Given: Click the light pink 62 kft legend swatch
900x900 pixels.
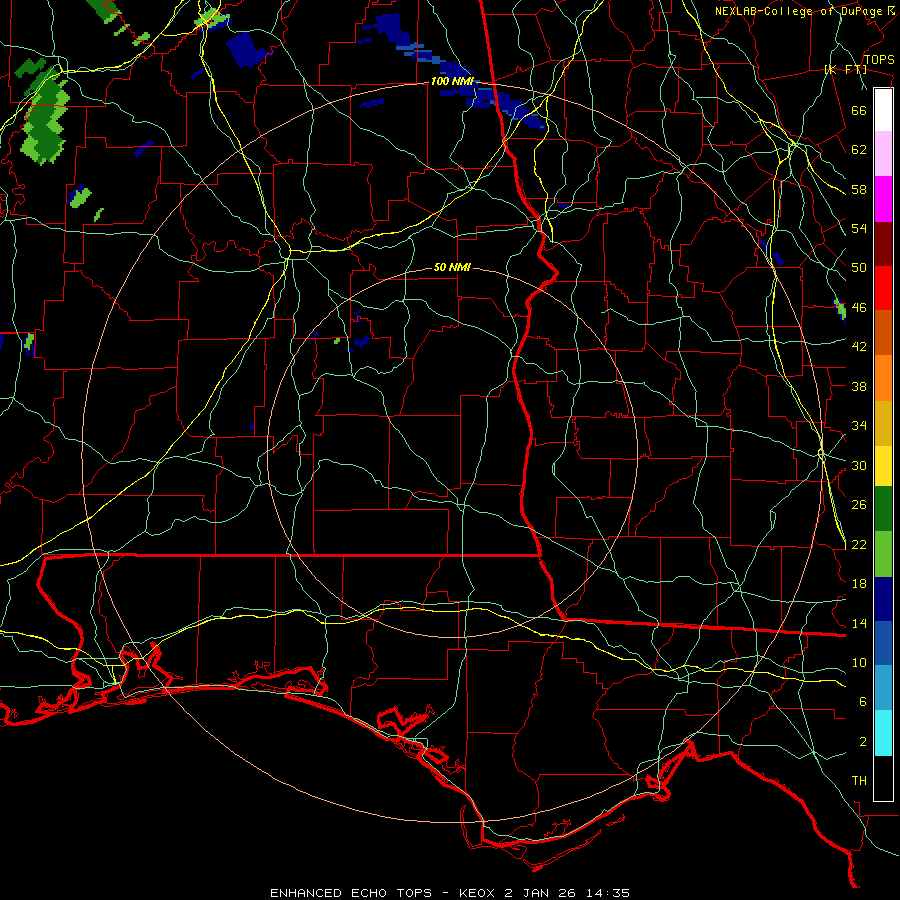Looking at the screenshot, I should pyautogui.click(x=883, y=153).
